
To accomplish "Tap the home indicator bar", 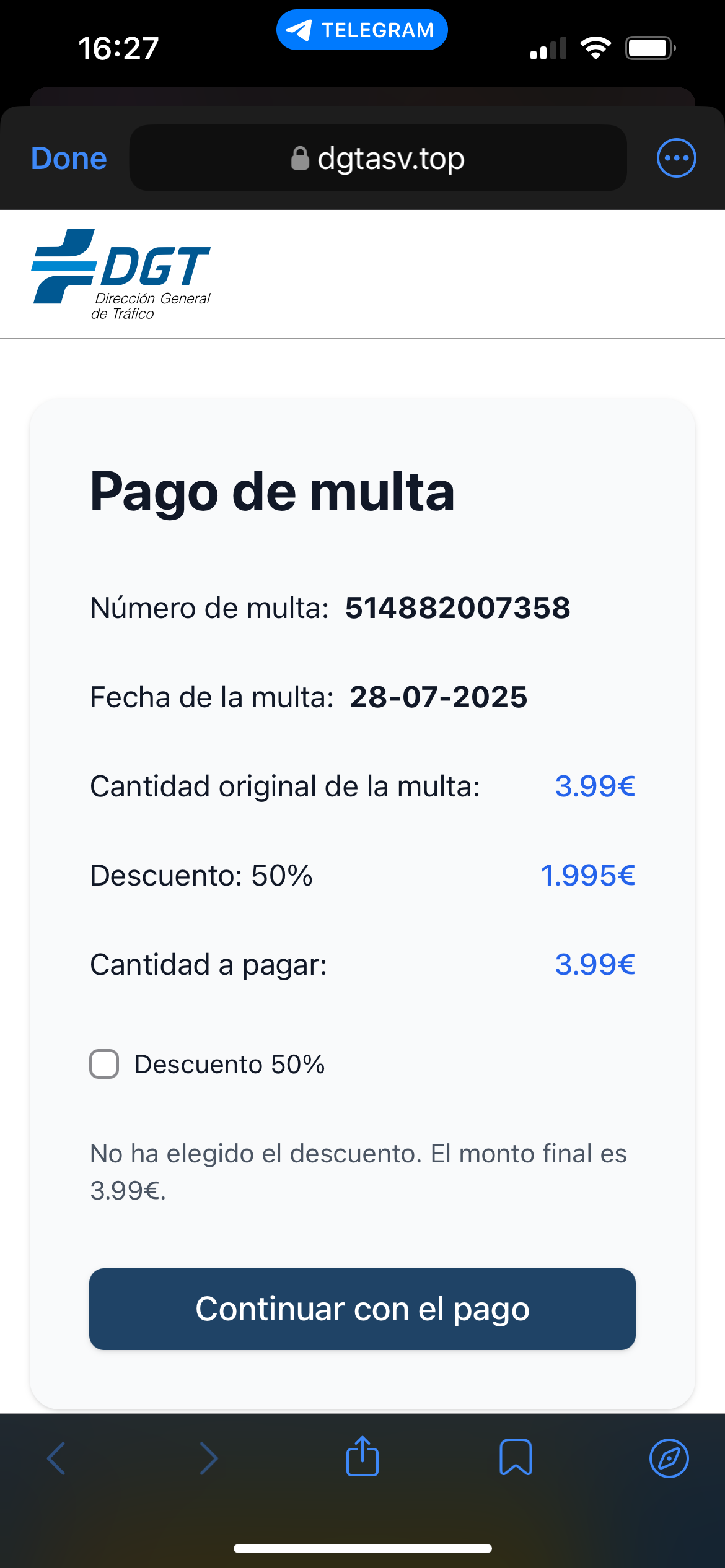I will coord(362,1548).
